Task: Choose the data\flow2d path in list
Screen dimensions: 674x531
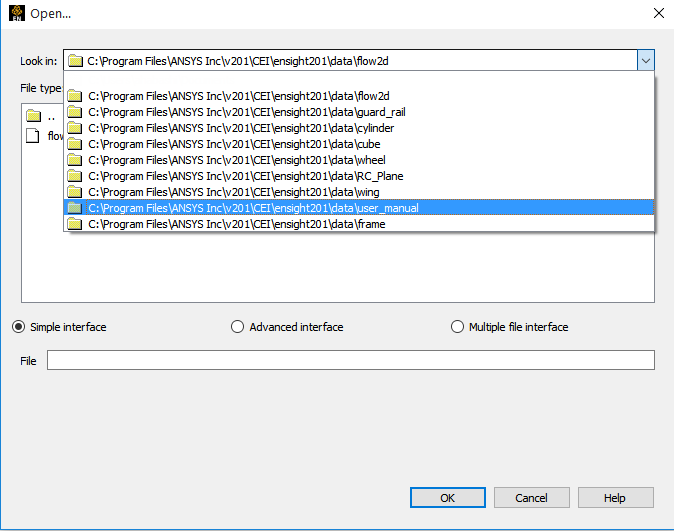Action: coord(359,96)
